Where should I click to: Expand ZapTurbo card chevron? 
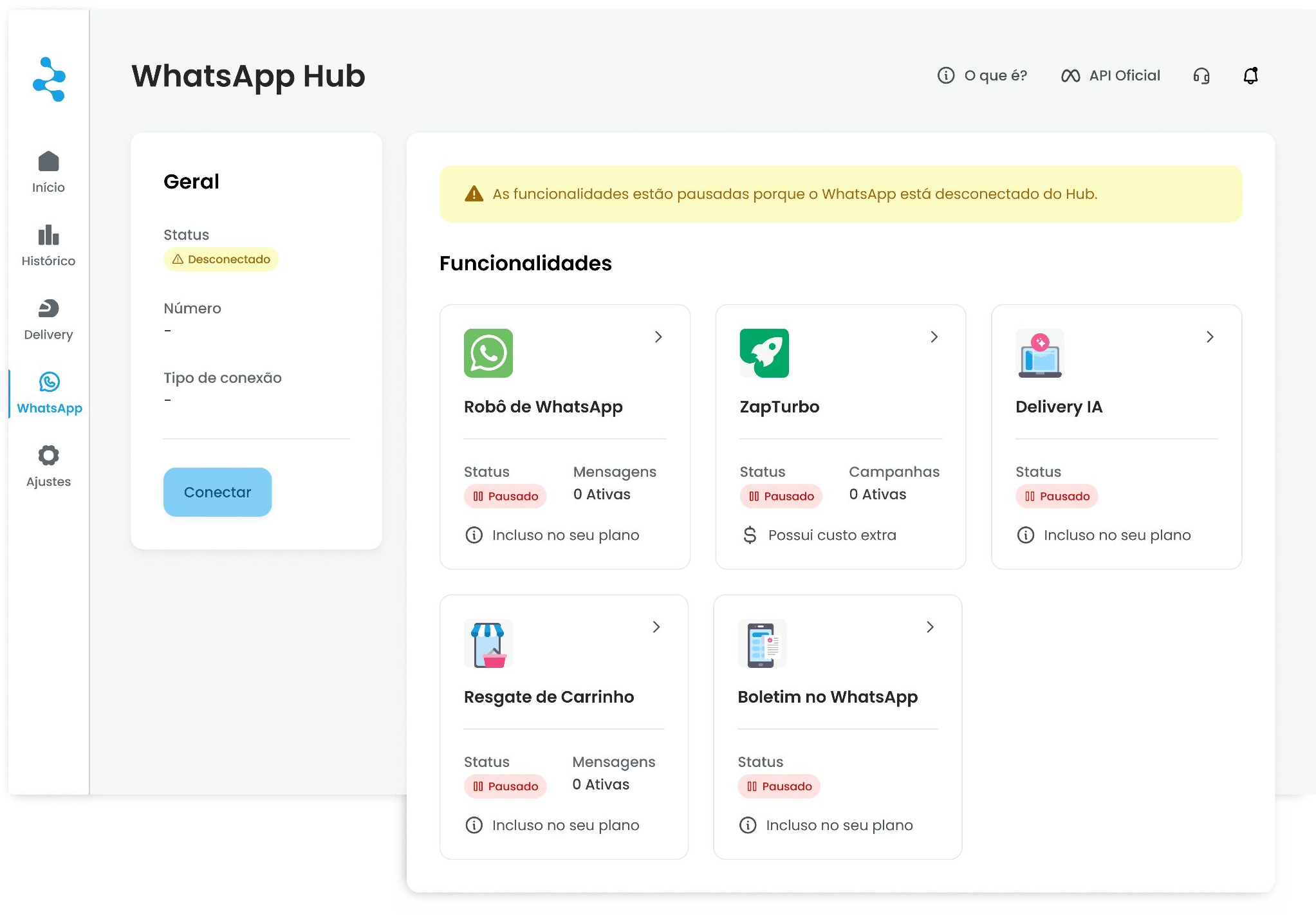tap(934, 337)
